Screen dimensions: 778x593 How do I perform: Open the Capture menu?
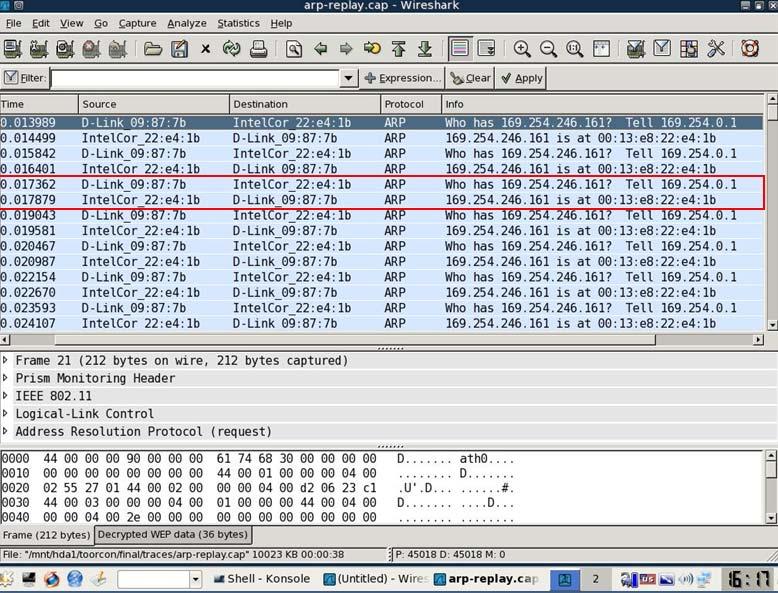coord(137,23)
